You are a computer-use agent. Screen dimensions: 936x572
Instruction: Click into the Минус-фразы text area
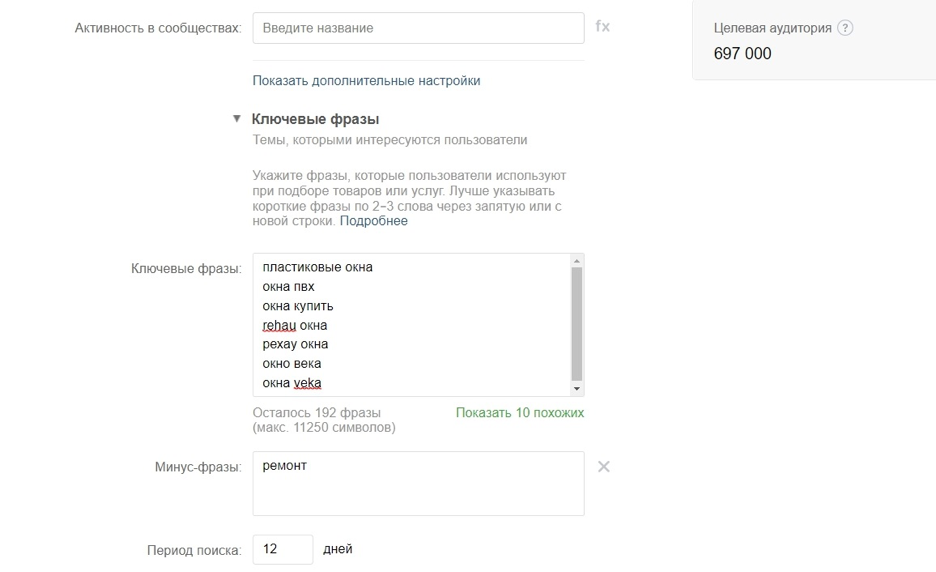click(418, 483)
